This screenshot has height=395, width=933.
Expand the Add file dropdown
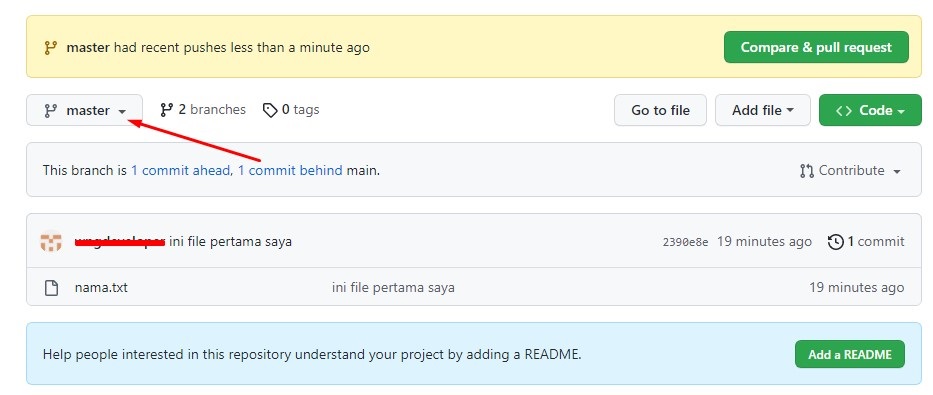point(763,110)
